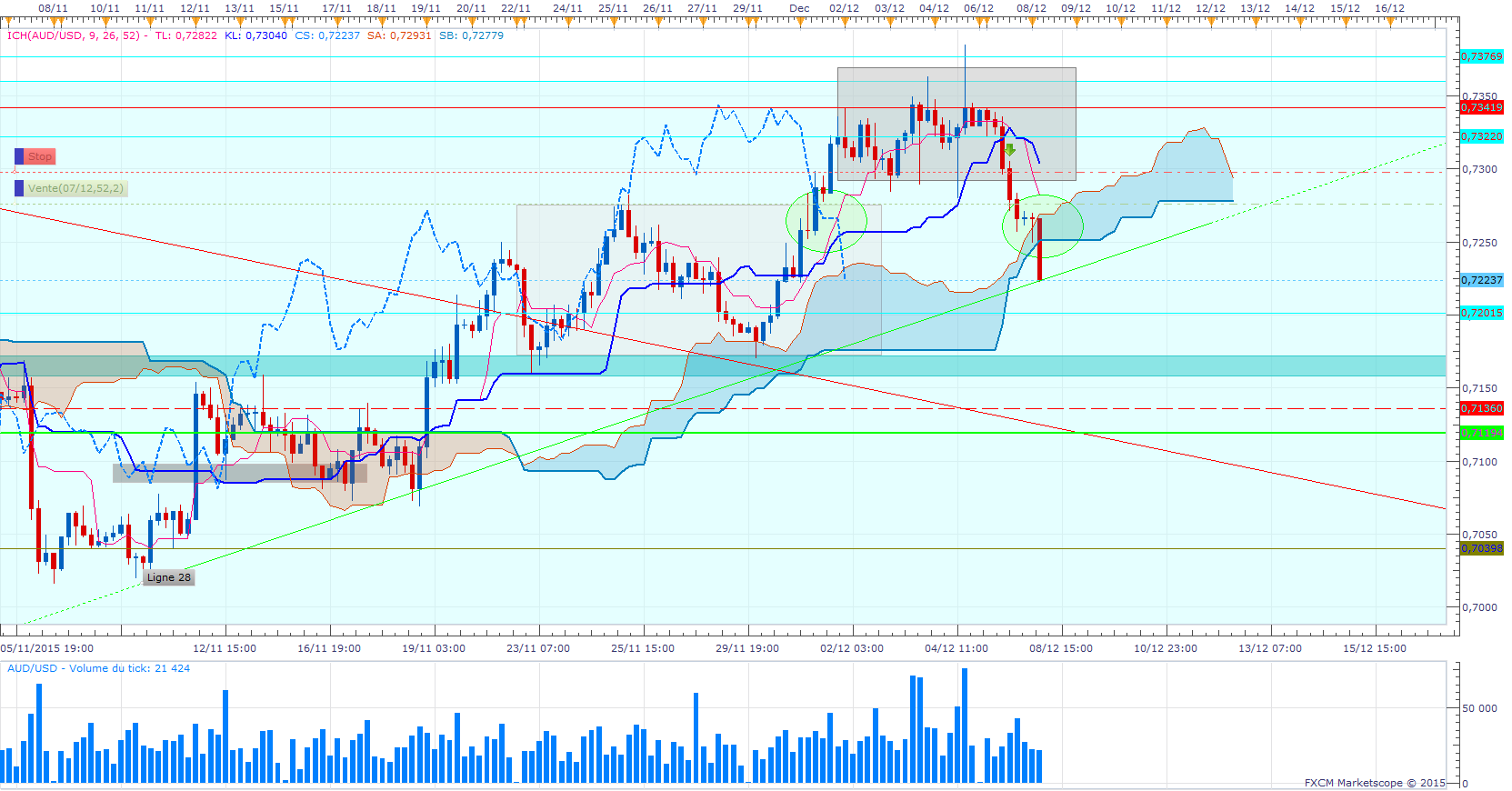This screenshot has width=1512, height=791.
Task: Click the 0,7350 price axis label
Action: (1480, 95)
